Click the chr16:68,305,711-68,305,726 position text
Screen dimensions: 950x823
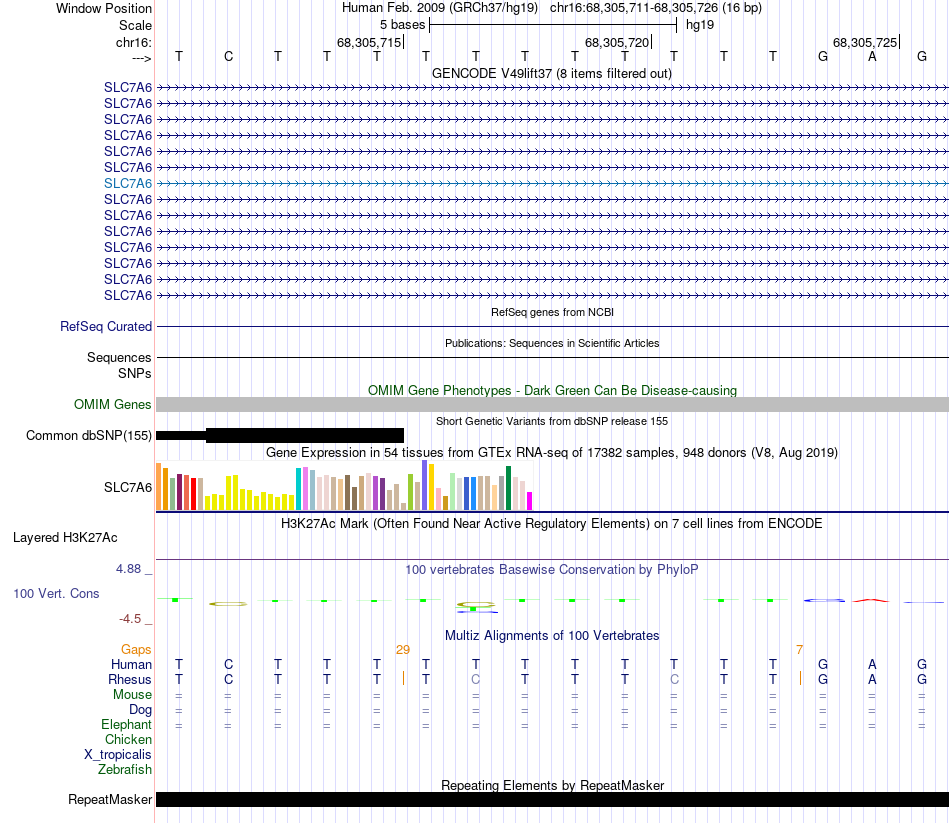click(x=634, y=8)
